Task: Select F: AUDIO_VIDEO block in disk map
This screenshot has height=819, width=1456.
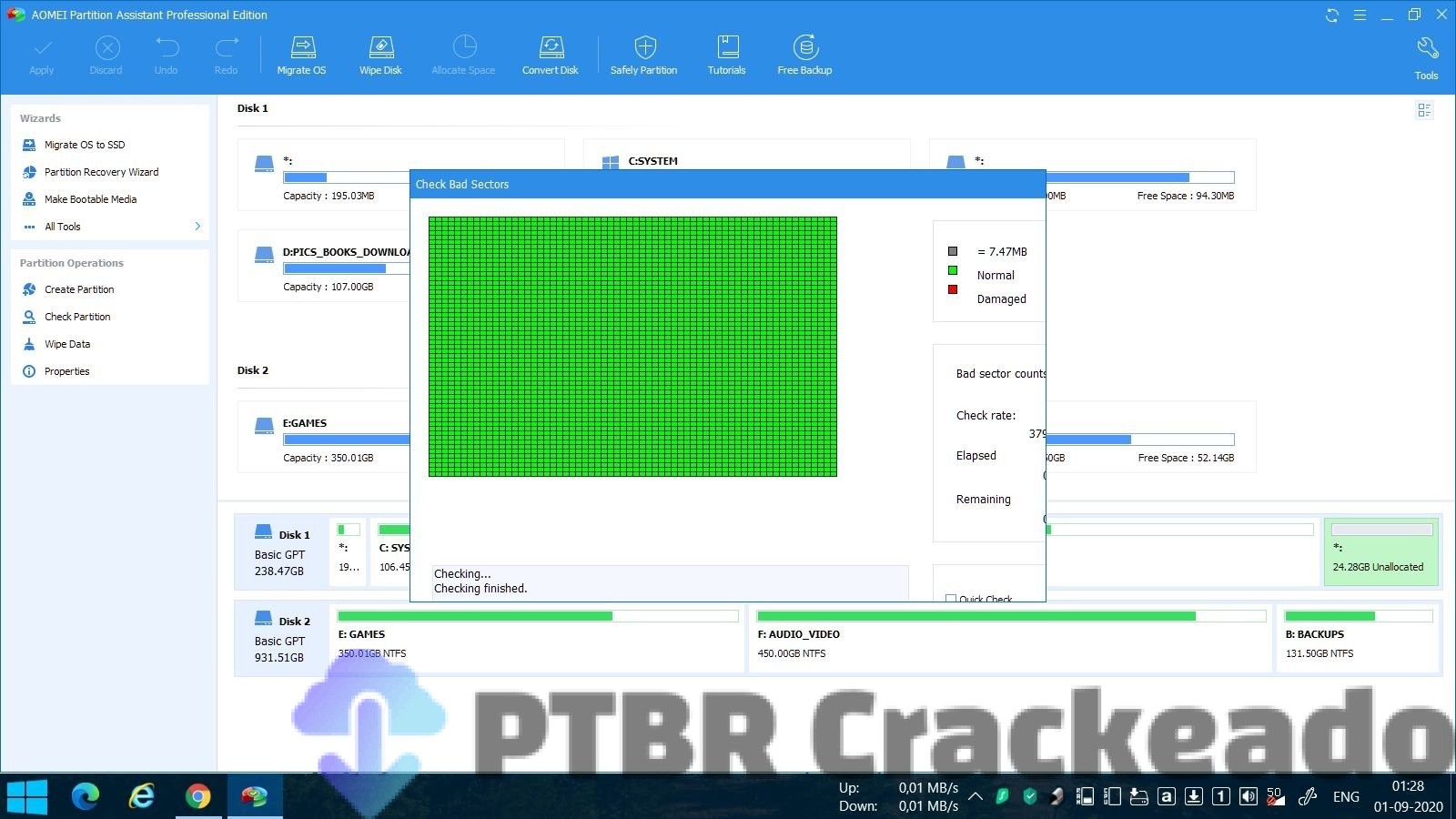Action: pyautogui.click(x=1010, y=639)
